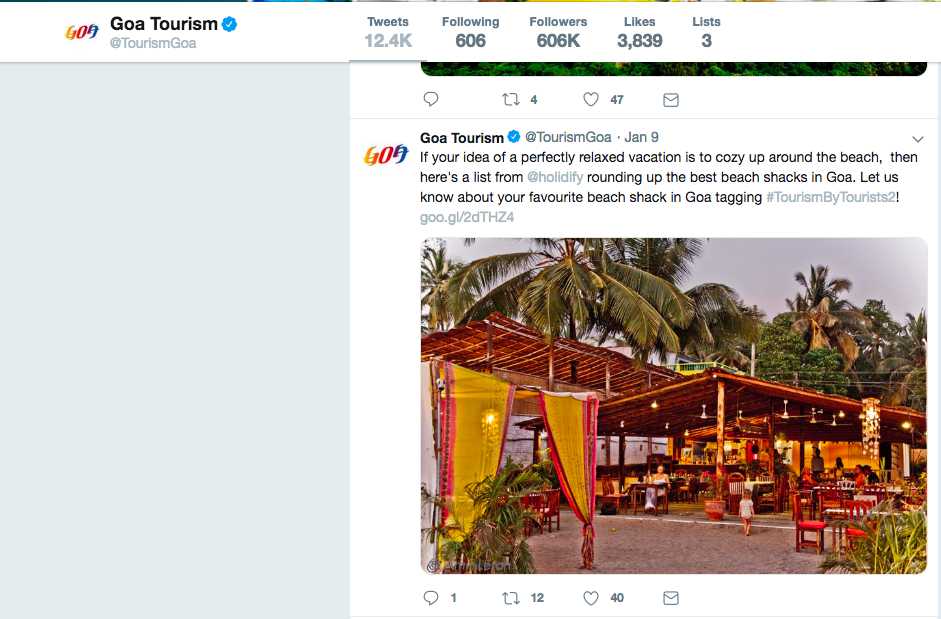
Task: Open the tweet options chevron dropdown
Action: pyautogui.click(x=918, y=139)
